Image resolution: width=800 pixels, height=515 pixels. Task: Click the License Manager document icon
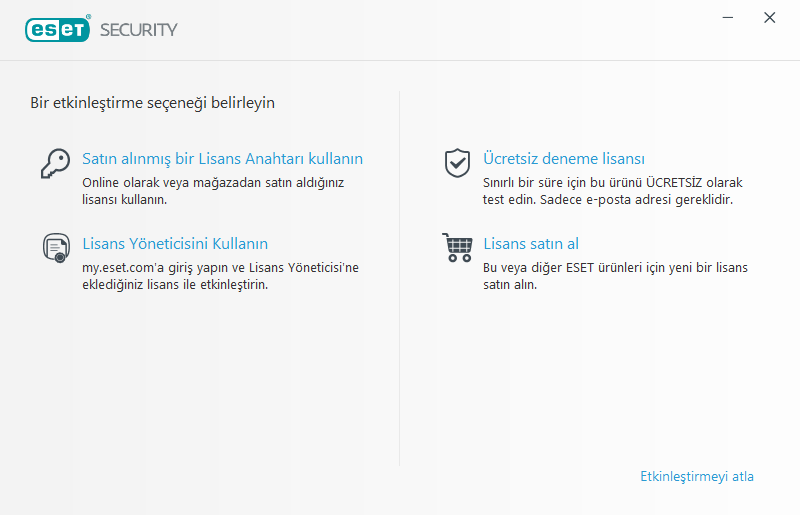[x=55, y=247]
